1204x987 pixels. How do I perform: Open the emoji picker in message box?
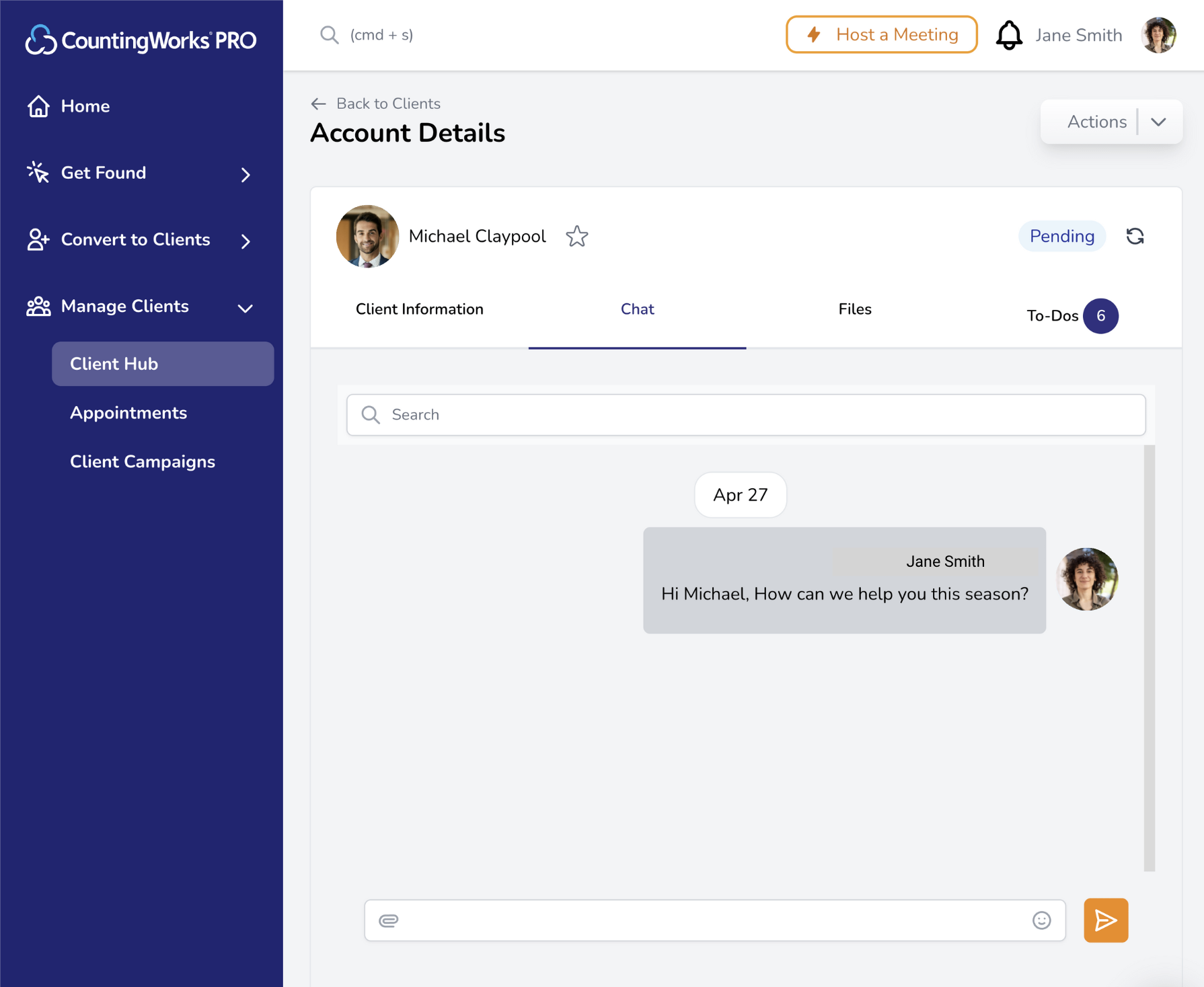[1041, 920]
